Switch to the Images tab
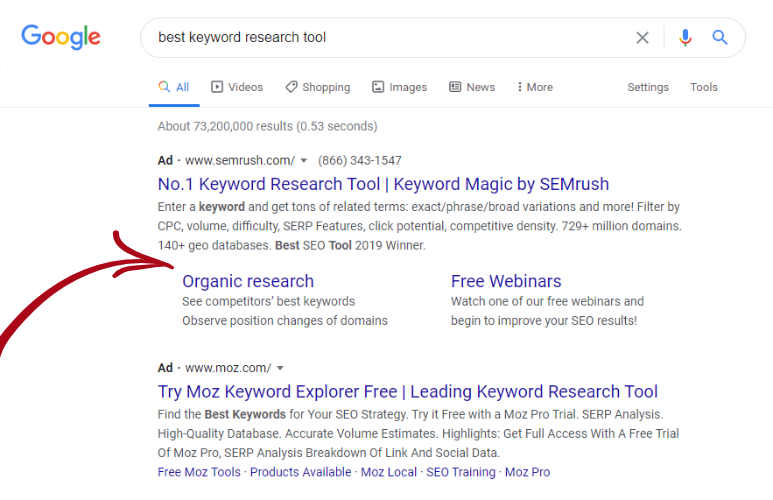The height and width of the screenshot is (500, 773). [x=399, y=87]
